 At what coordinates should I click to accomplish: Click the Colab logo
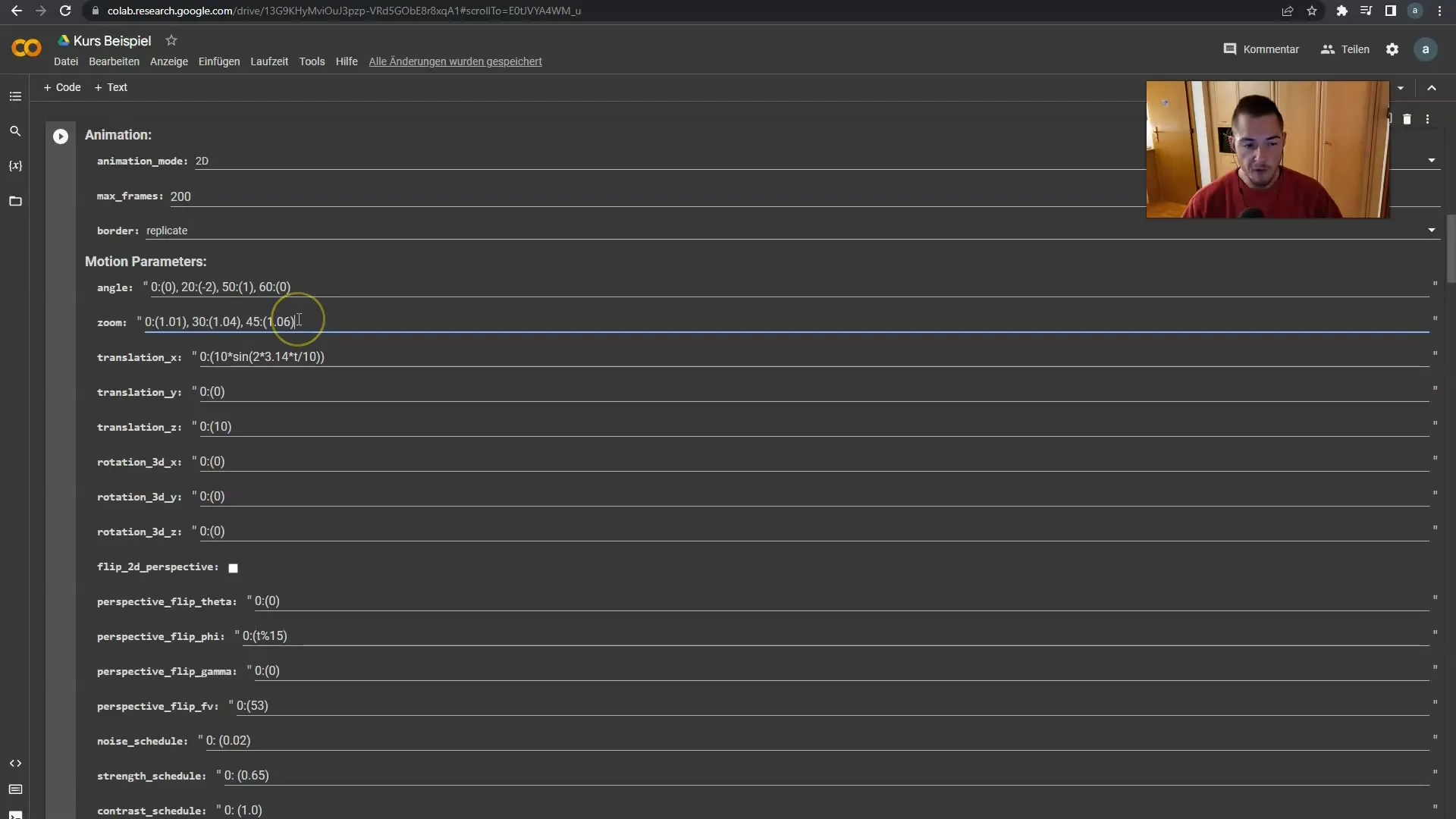pos(27,49)
